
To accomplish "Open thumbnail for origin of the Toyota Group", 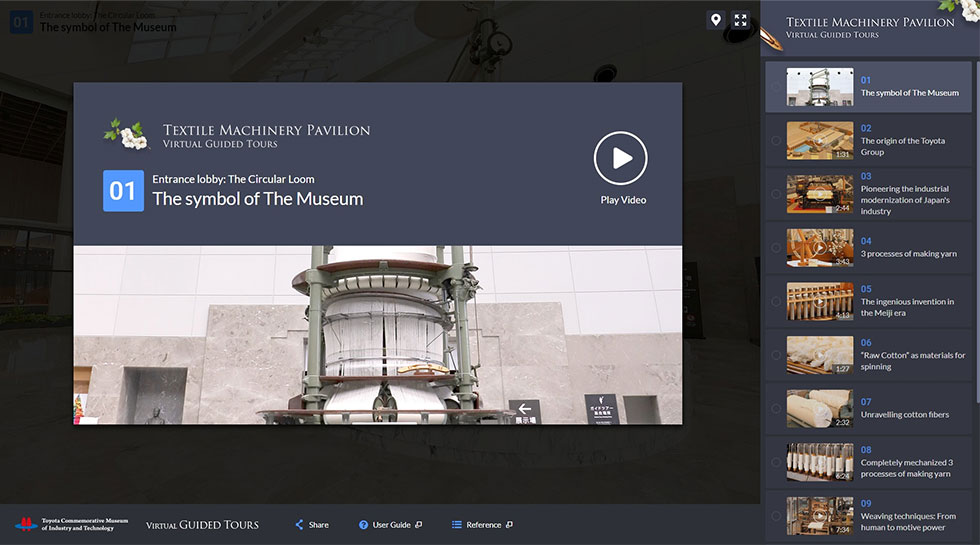I will pos(819,141).
